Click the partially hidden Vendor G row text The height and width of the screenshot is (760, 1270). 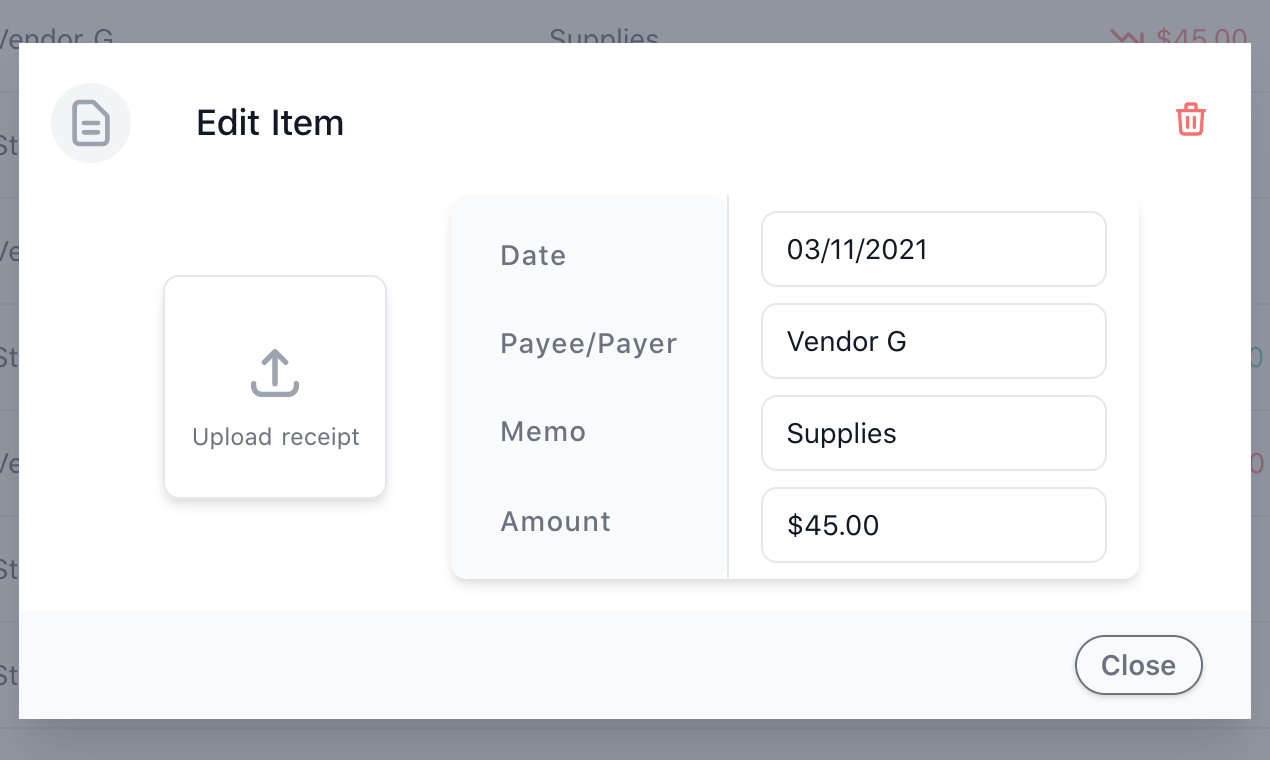[56, 36]
